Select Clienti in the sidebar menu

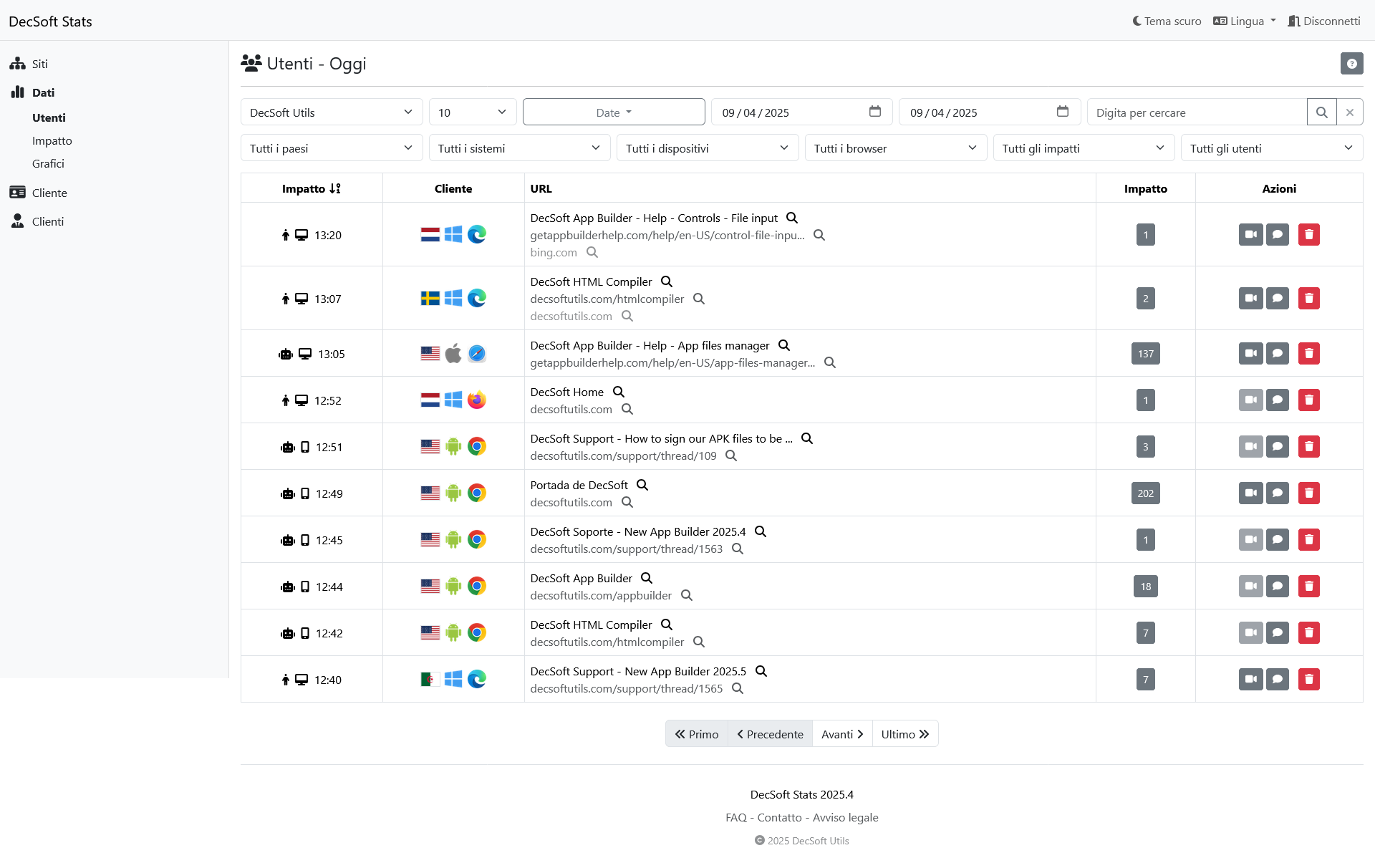pos(47,221)
